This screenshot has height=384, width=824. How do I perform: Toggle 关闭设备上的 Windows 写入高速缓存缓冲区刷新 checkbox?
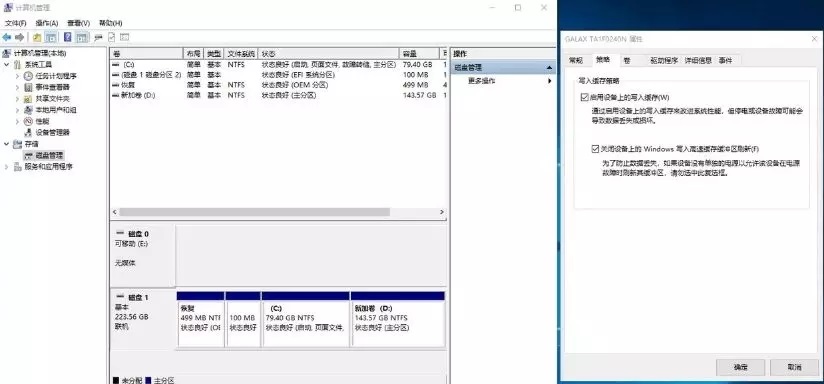point(595,149)
